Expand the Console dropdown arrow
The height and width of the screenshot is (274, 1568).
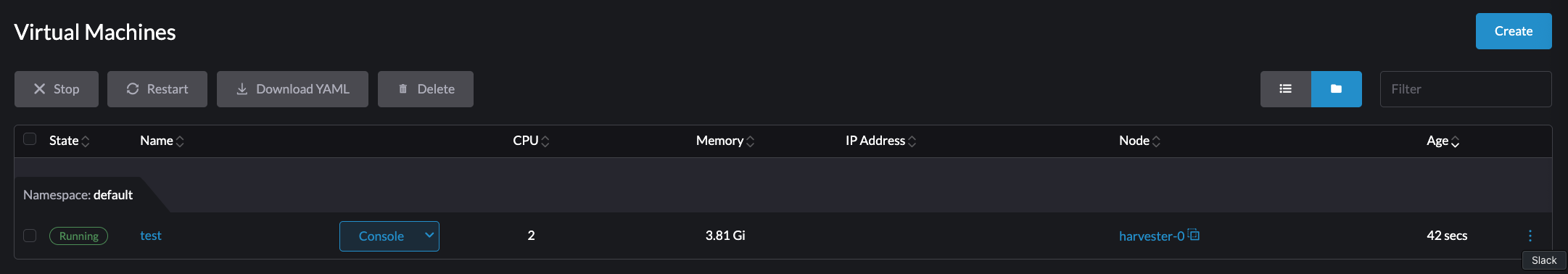coord(429,236)
